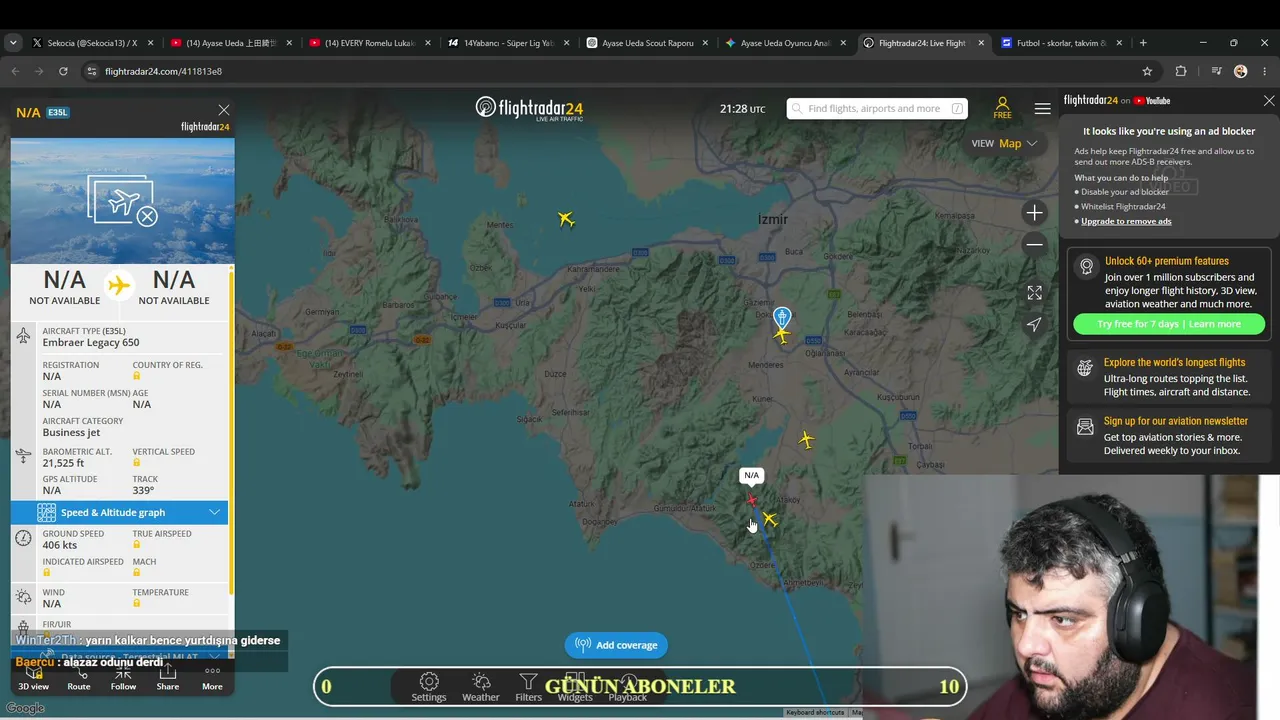Click the aircraft type icon beside Embraer Legacy 650

(23, 336)
